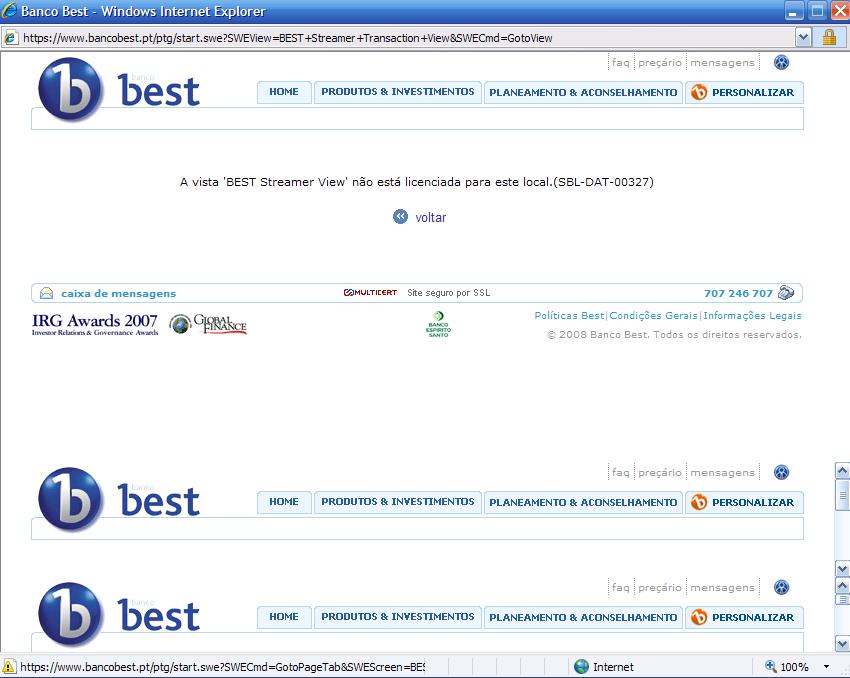
Task: Click the Site seguro por SSL text
Action: pos(448,293)
